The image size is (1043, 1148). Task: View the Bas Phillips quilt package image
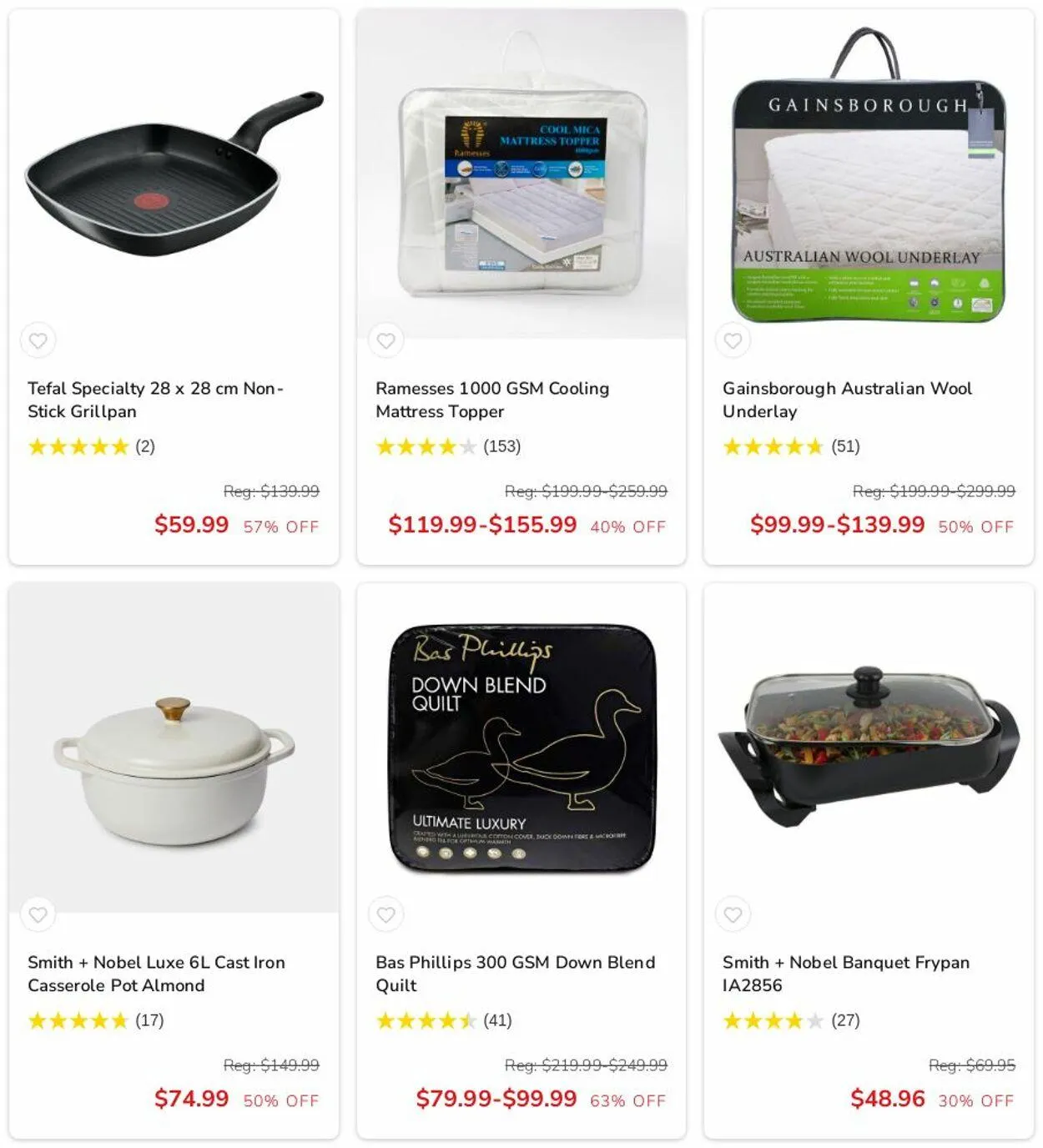(521, 748)
